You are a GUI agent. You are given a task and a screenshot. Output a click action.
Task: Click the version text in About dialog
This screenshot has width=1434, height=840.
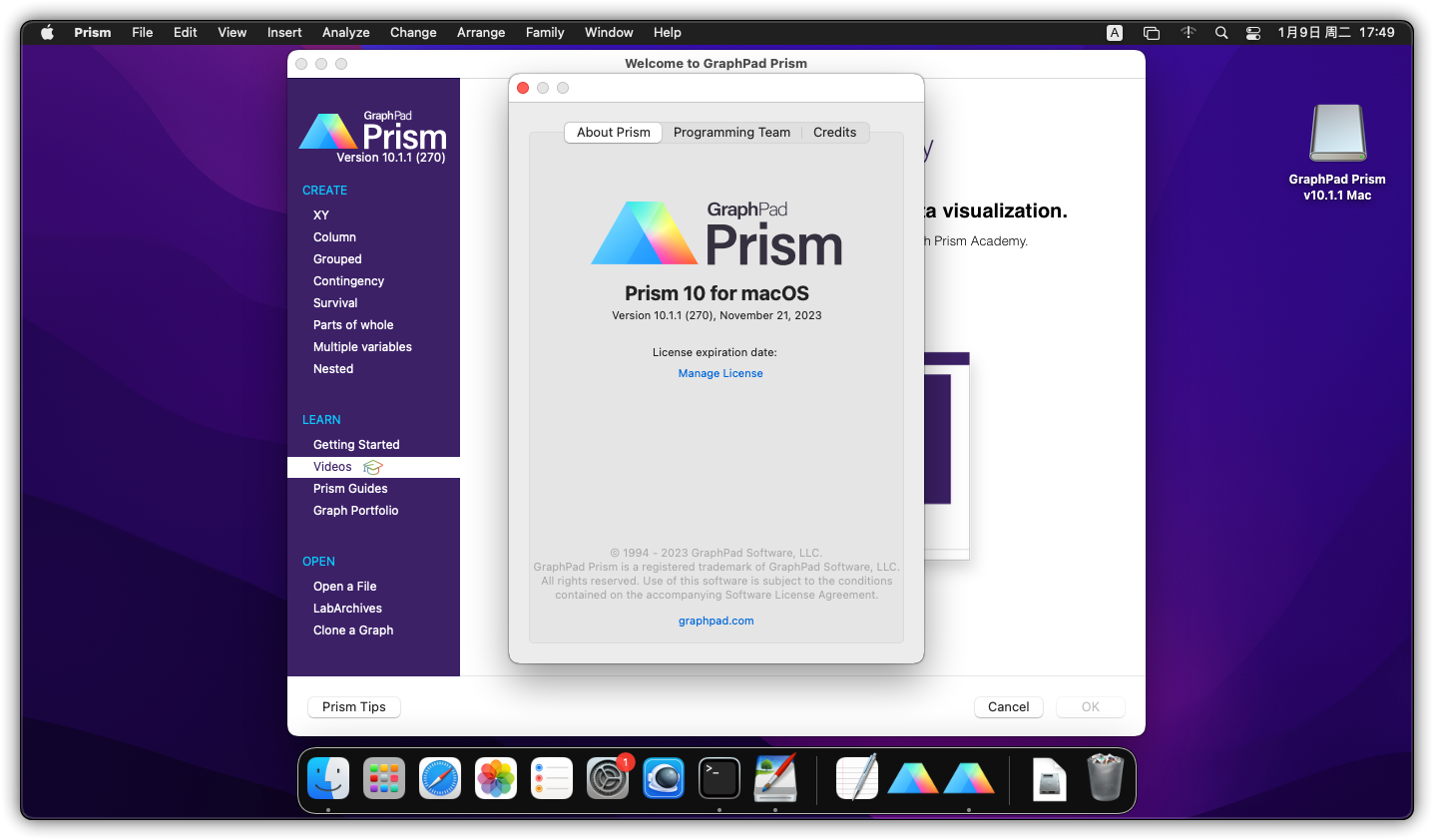[717, 315]
